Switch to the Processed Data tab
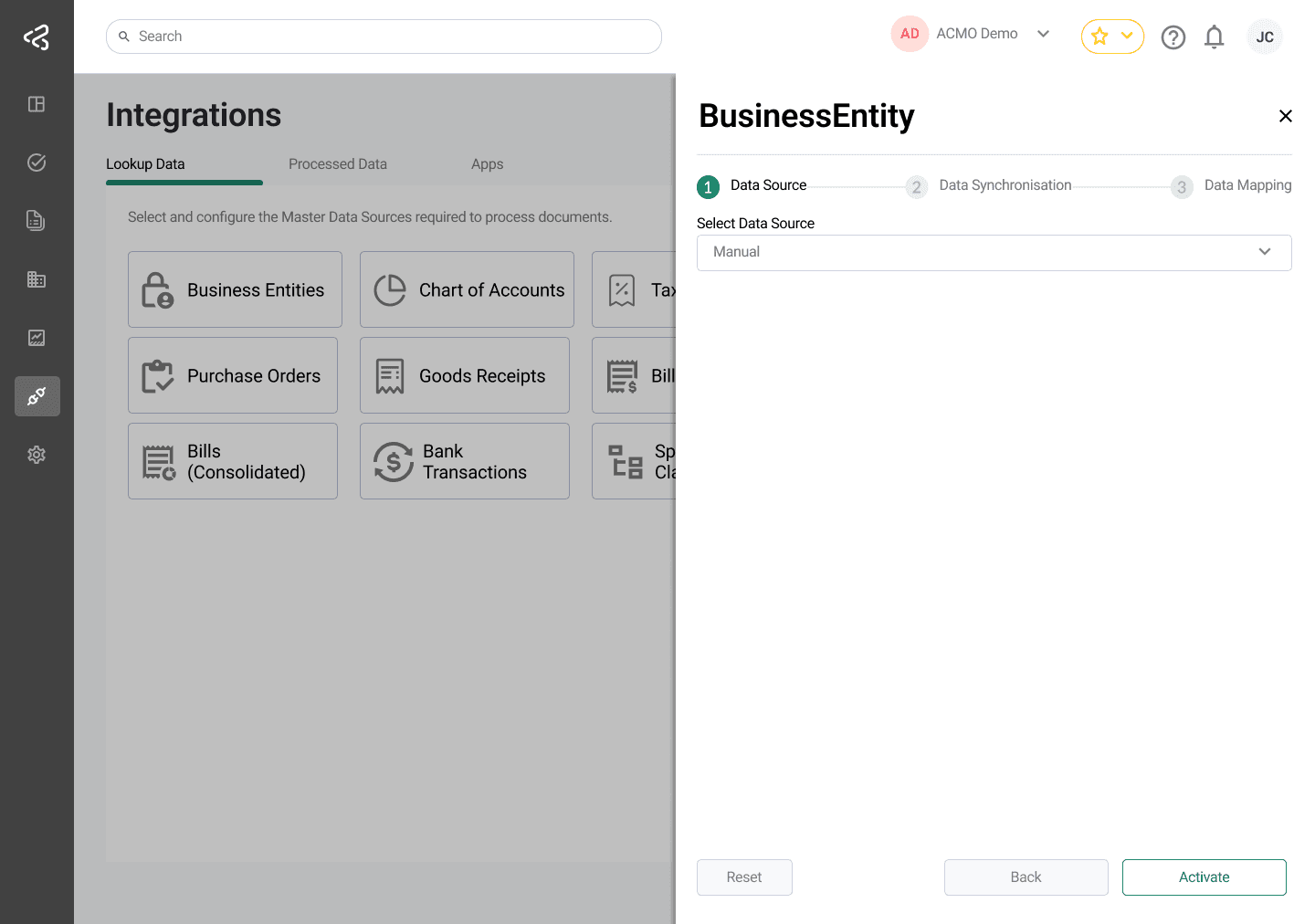Viewport: 1315px width, 924px height. coord(338,164)
